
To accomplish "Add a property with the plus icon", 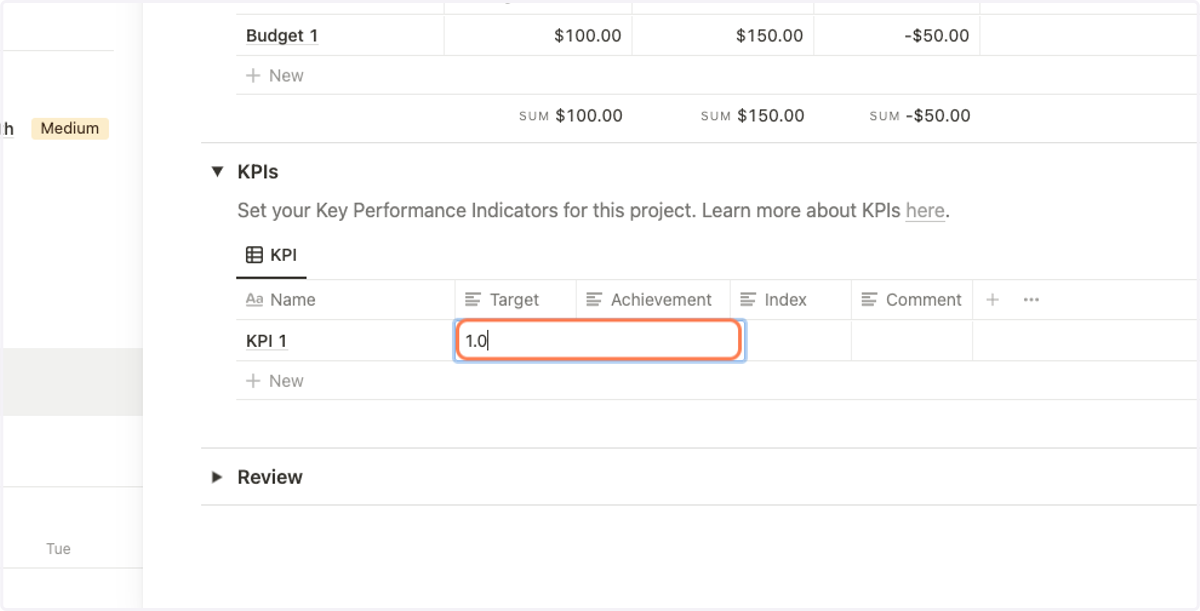I will point(992,299).
